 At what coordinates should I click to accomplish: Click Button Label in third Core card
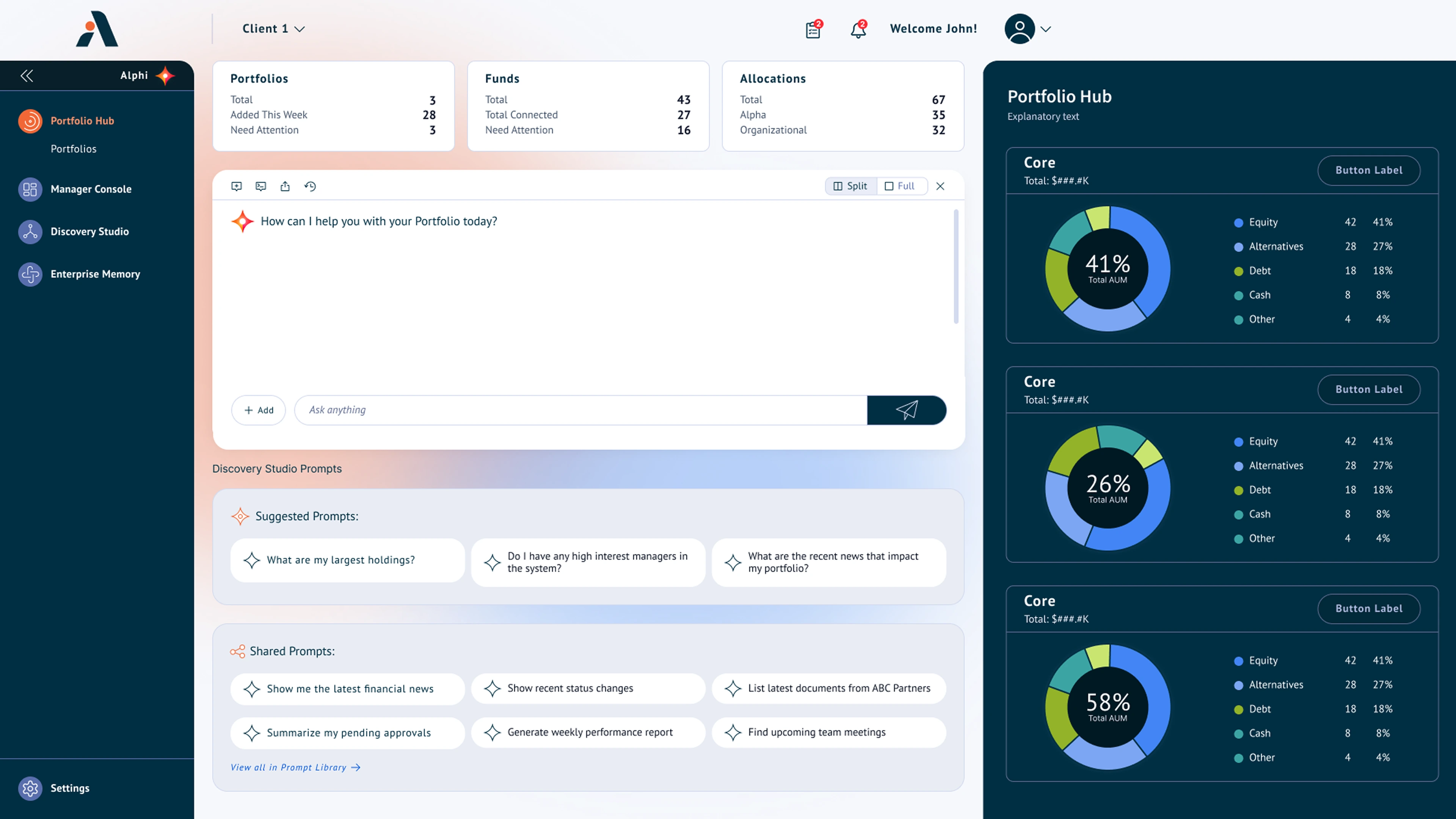(x=1368, y=609)
